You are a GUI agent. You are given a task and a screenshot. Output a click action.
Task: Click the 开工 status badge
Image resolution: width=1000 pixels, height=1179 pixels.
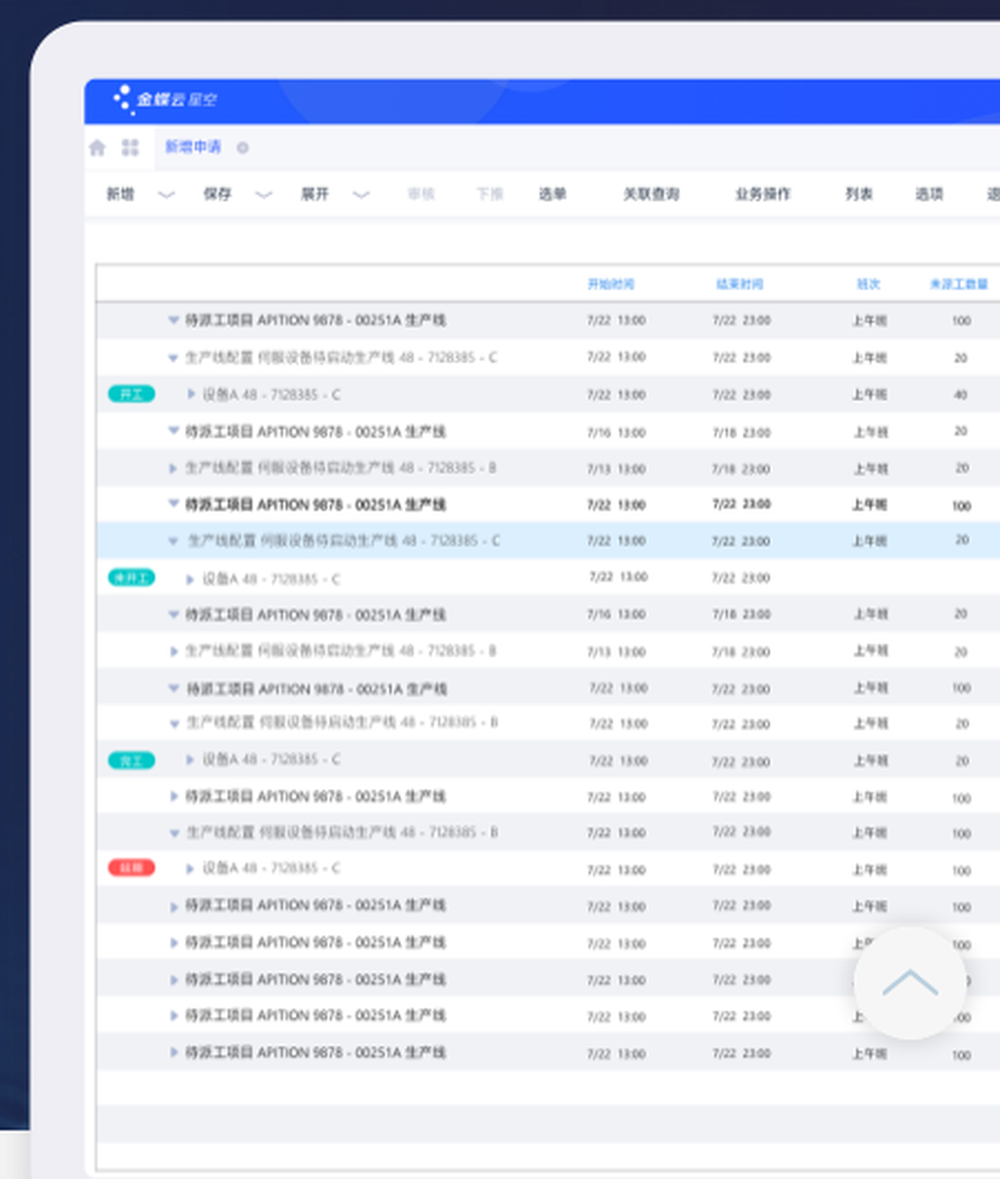(x=130, y=394)
